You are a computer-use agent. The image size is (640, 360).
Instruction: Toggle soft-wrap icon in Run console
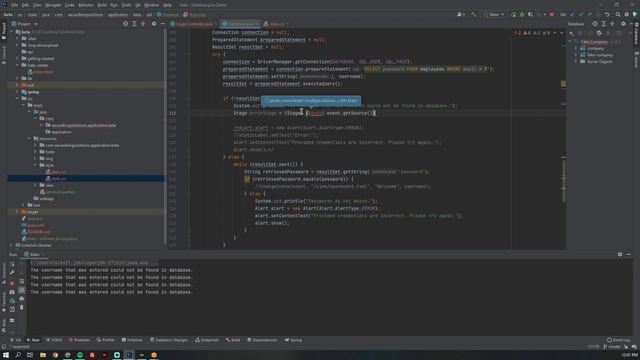(22, 281)
